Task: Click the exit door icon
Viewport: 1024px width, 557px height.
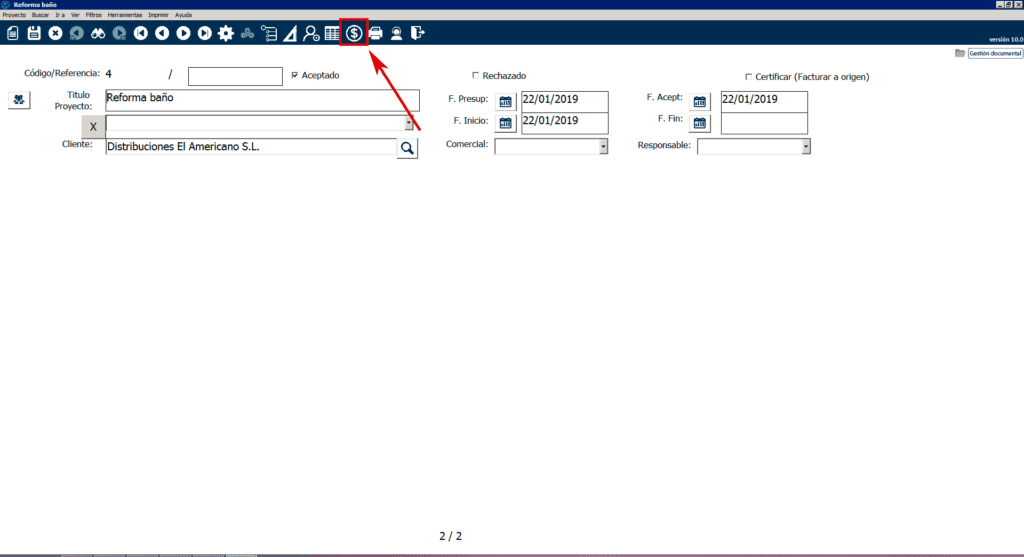Action: (418, 33)
